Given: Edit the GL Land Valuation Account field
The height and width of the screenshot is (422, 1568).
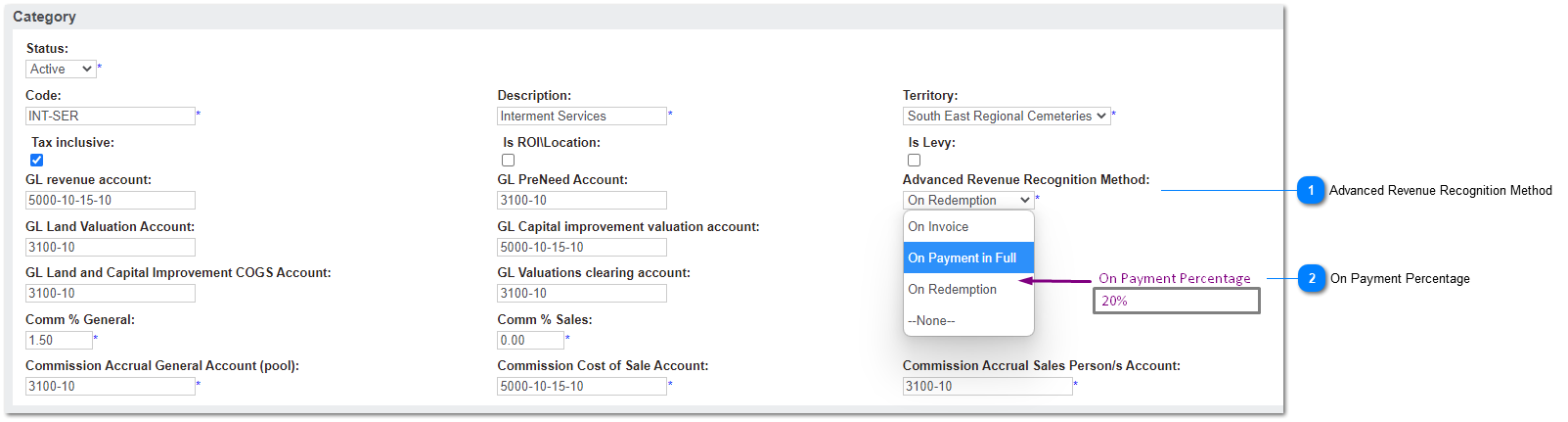Looking at the screenshot, I should pos(111,247).
